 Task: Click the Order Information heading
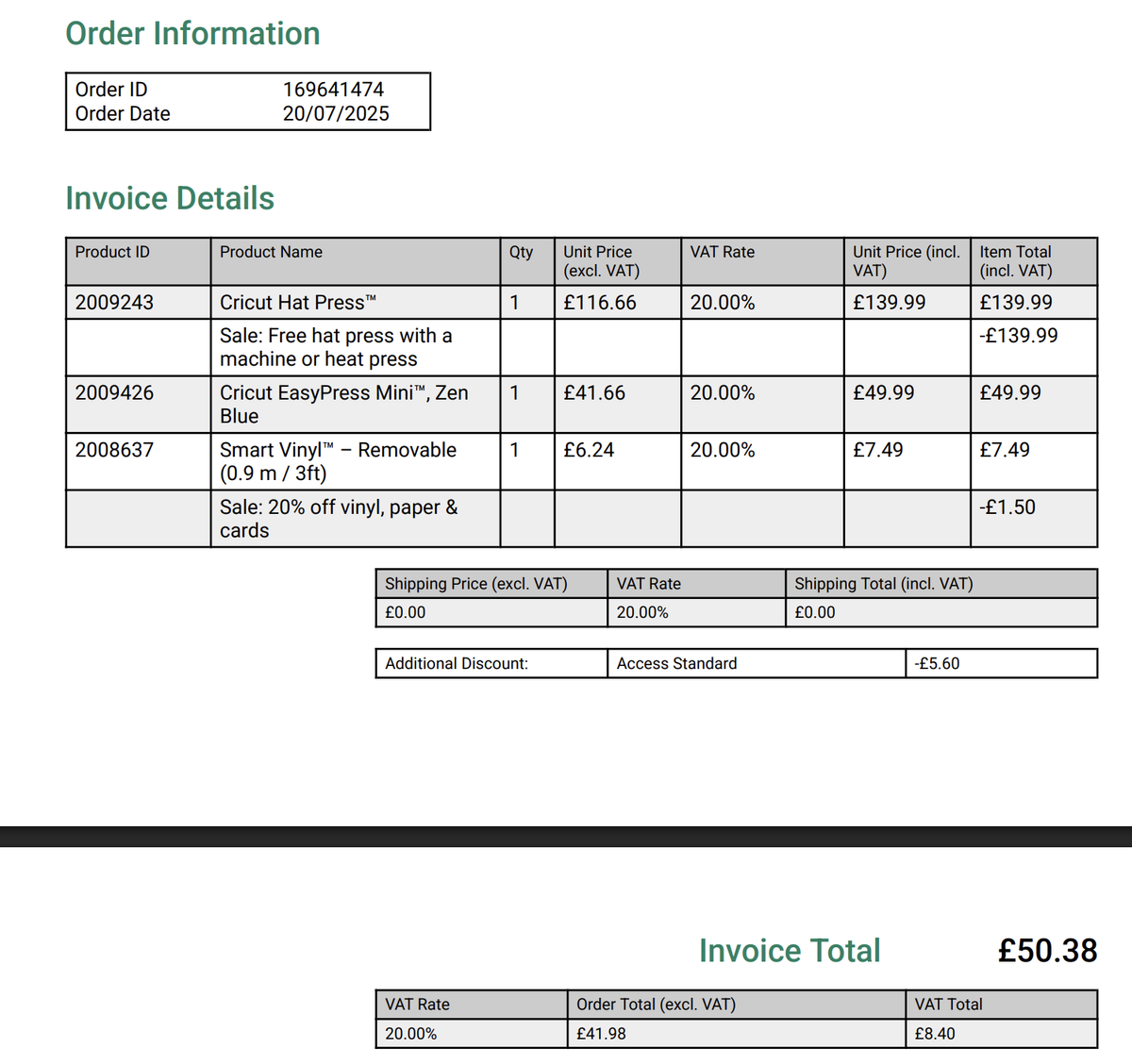(x=192, y=34)
